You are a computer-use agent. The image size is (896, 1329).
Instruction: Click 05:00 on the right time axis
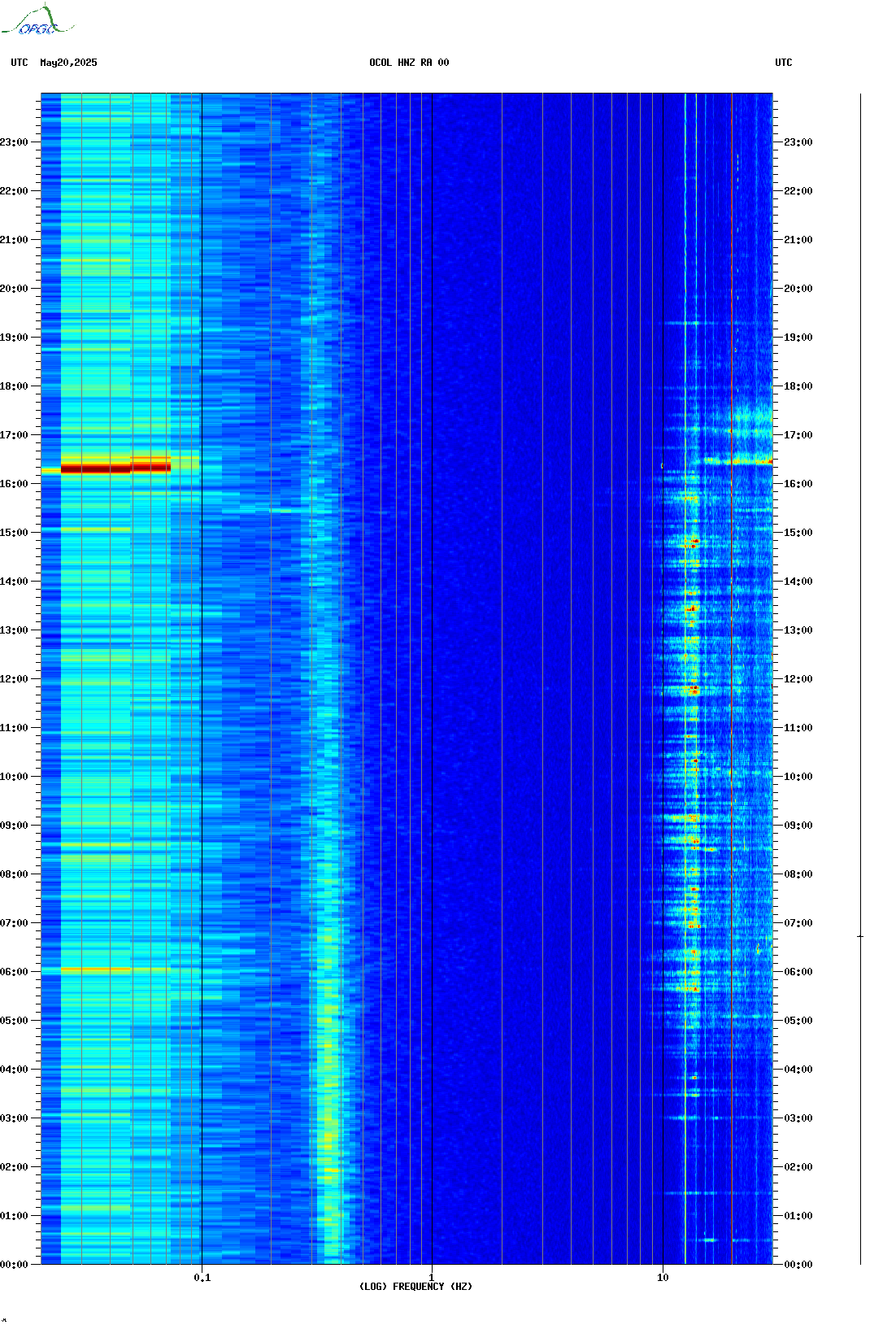point(798,1021)
